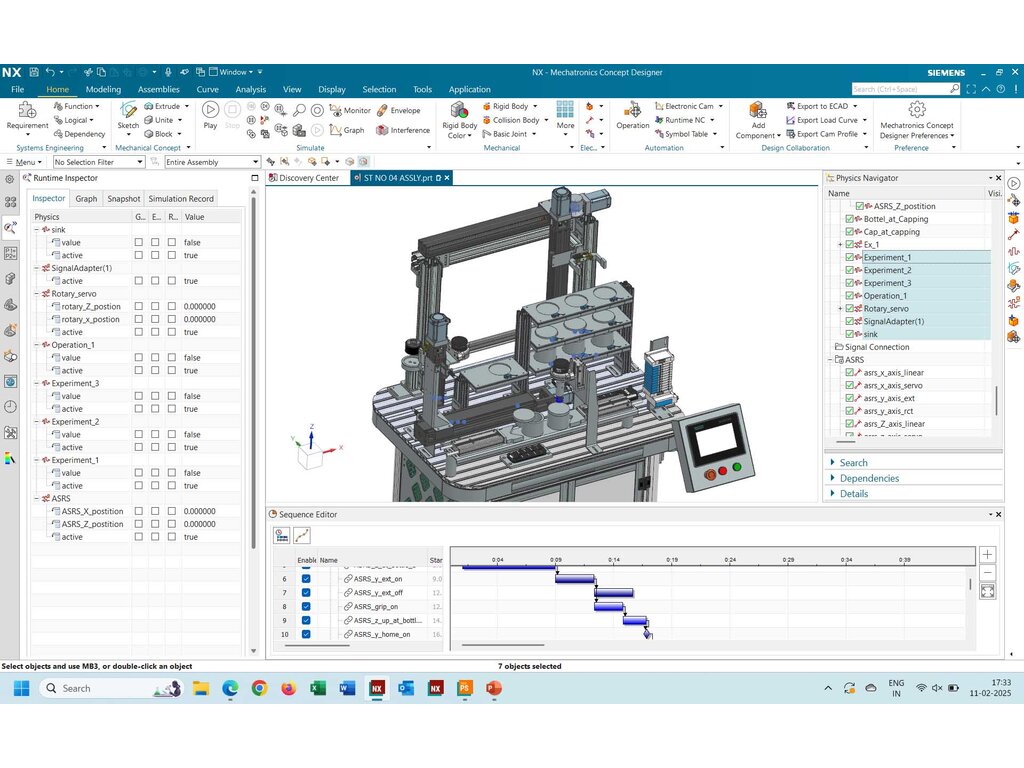Zoom in the Sequence Editor timeline

[987, 554]
